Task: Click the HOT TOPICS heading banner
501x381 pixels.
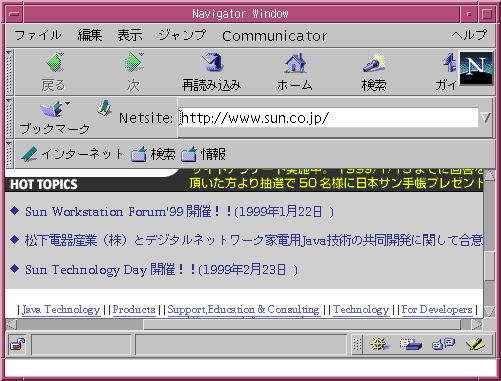Action: tap(44, 184)
